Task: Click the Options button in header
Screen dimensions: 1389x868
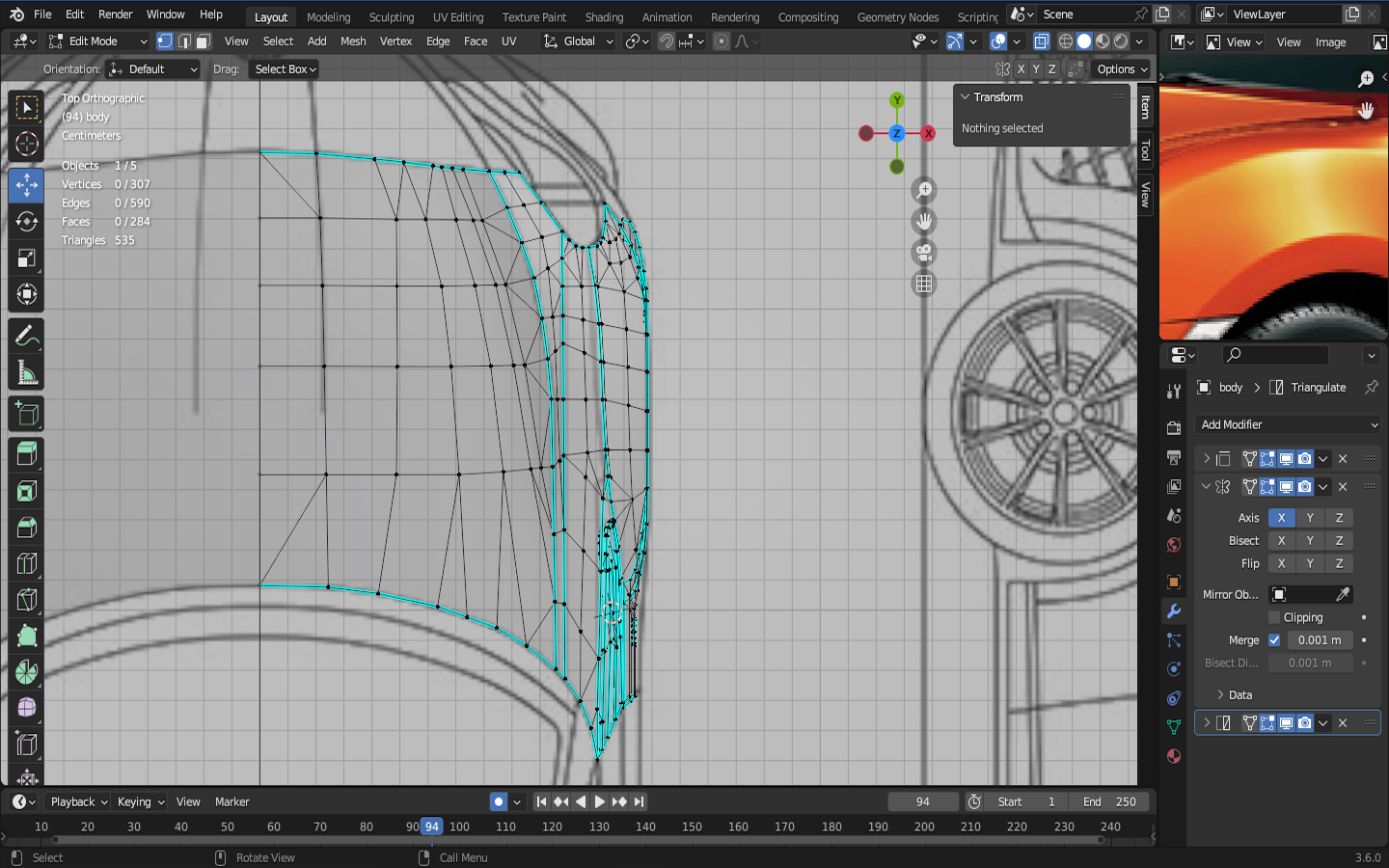Action: [1122, 69]
